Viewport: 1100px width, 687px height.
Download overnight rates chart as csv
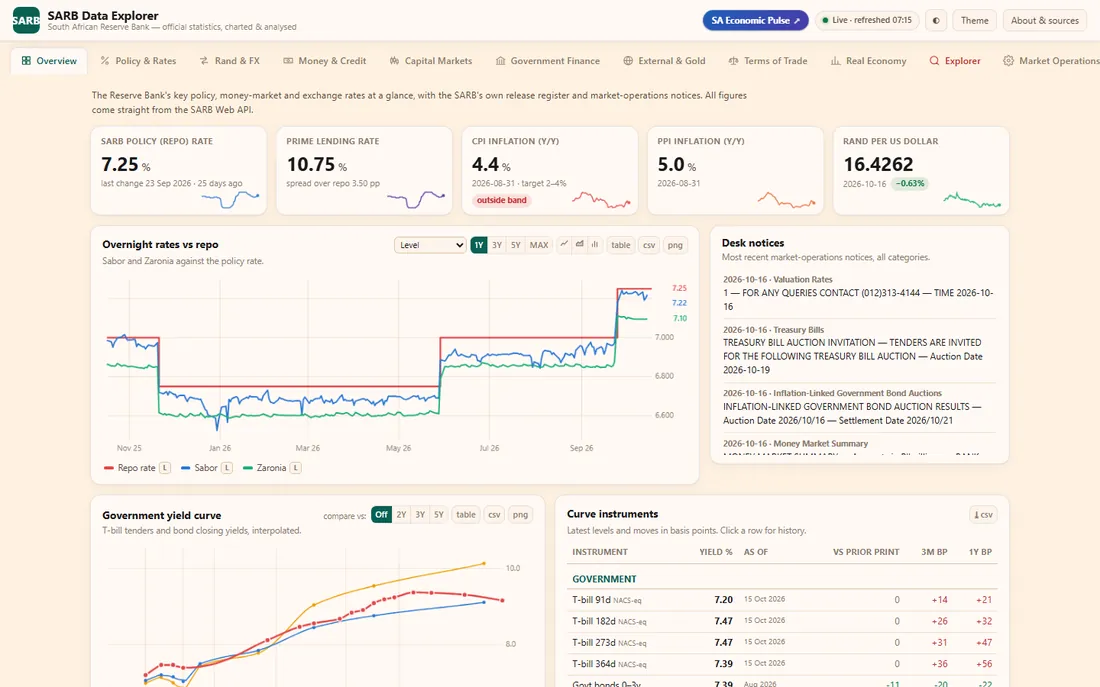[649, 245]
